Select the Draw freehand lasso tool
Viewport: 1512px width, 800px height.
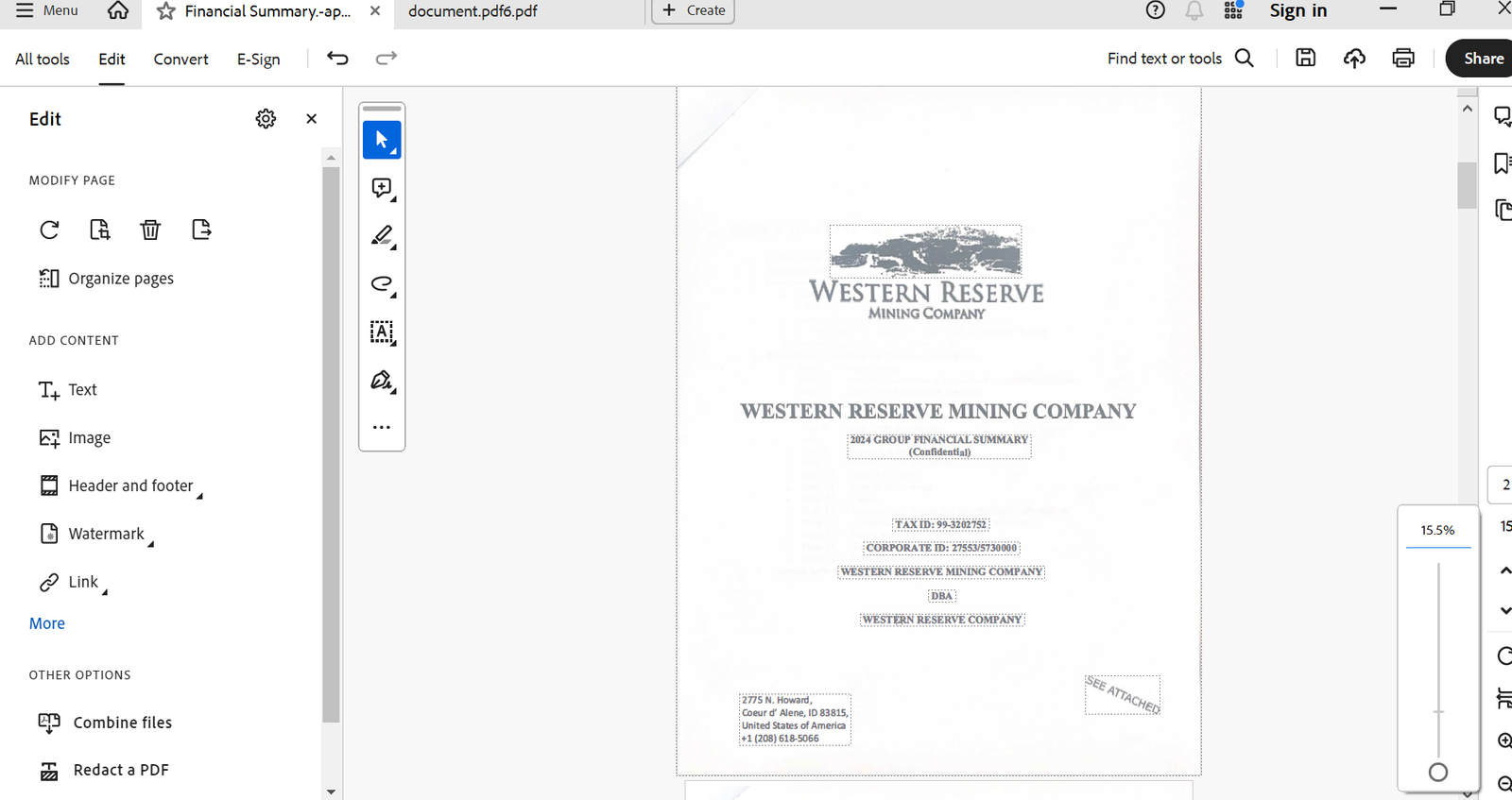[382, 284]
